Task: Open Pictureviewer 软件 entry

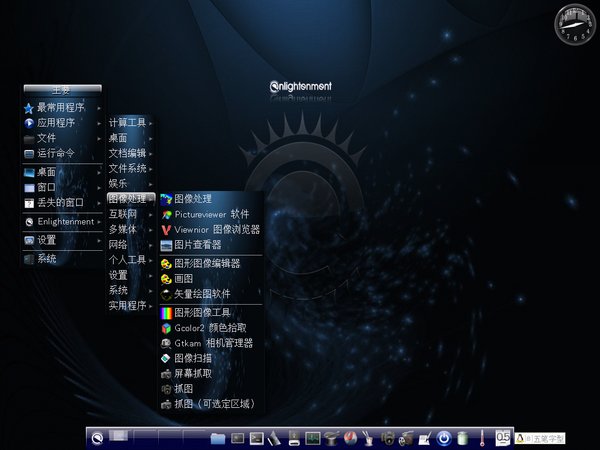Action: tap(211, 214)
